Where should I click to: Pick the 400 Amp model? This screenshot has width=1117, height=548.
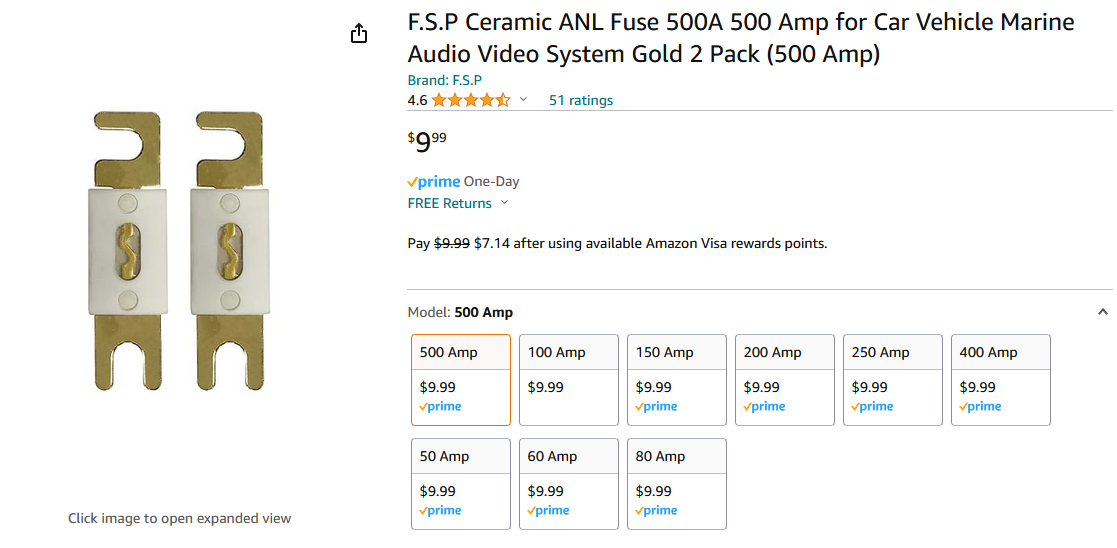(1001, 380)
